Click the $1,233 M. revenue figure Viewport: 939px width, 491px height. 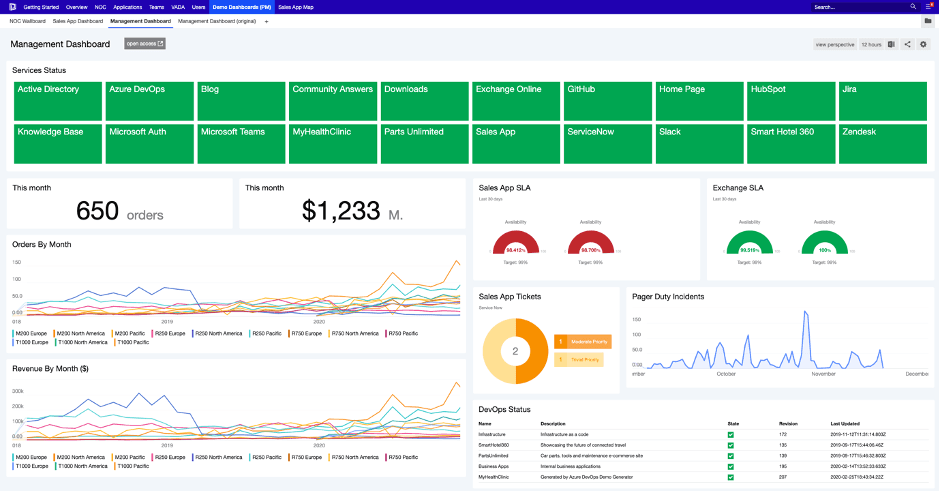coord(352,211)
